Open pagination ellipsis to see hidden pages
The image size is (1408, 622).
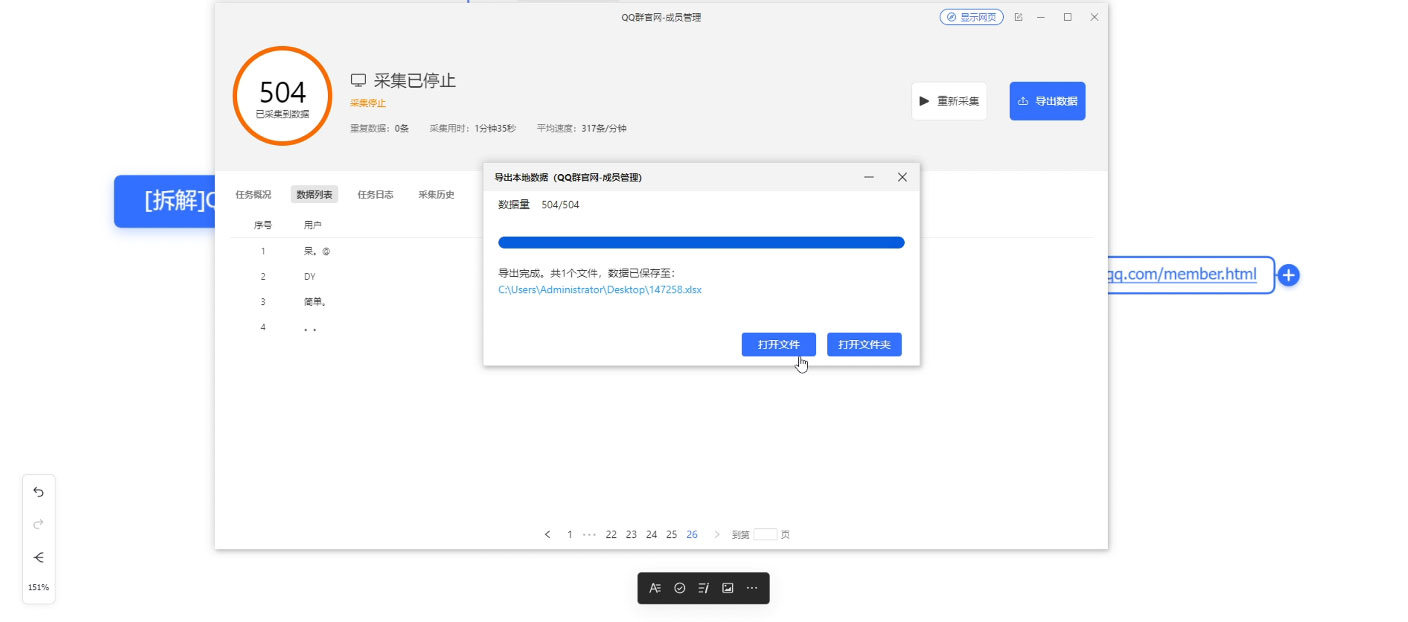click(x=589, y=534)
